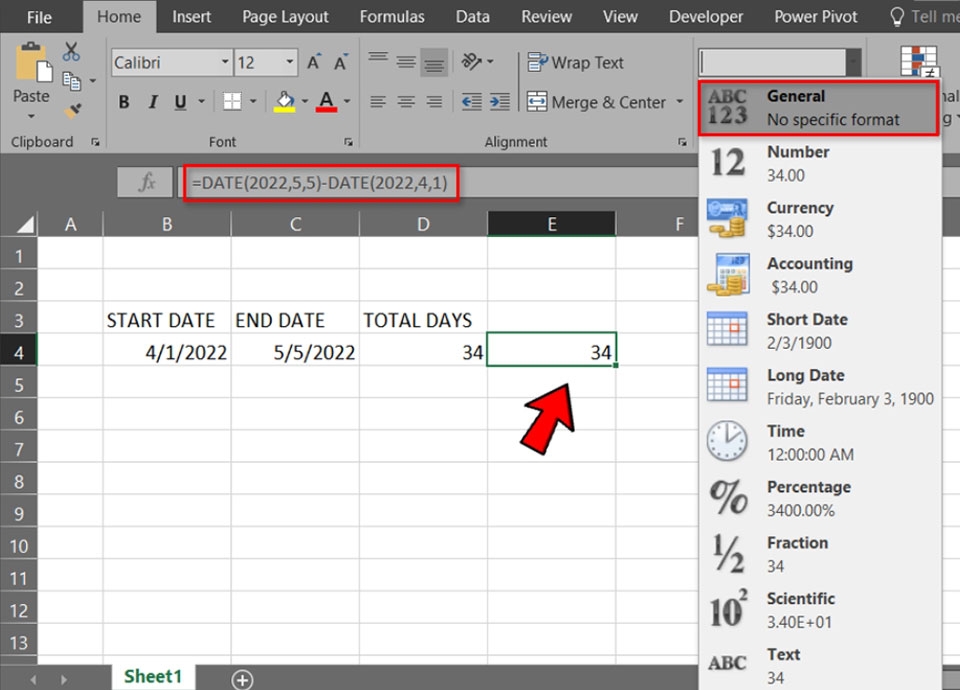960x690 pixels.
Task: Click the Format Painter brush icon
Action: (x=73, y=110)
